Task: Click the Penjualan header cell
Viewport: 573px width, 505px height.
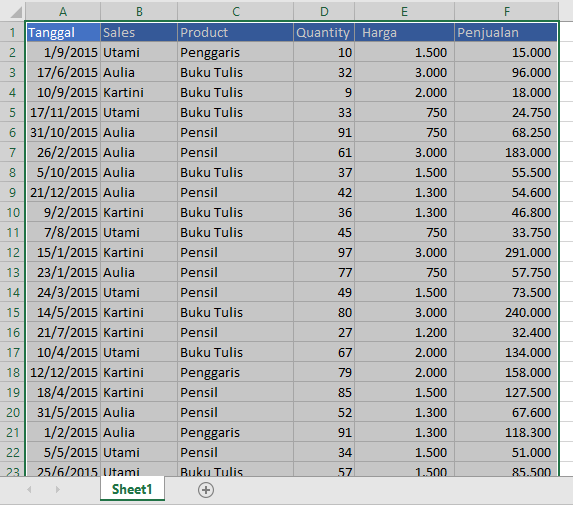Action: coord(506,33)
